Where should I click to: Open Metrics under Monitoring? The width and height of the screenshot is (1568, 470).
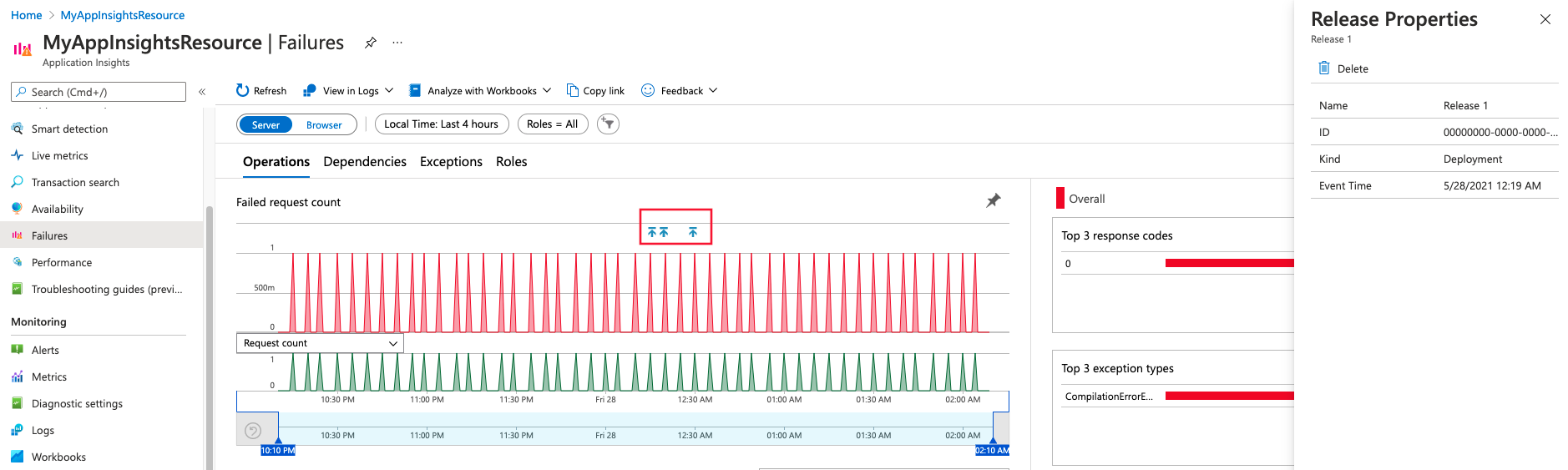pyautogui.click(x=101, y=377)
